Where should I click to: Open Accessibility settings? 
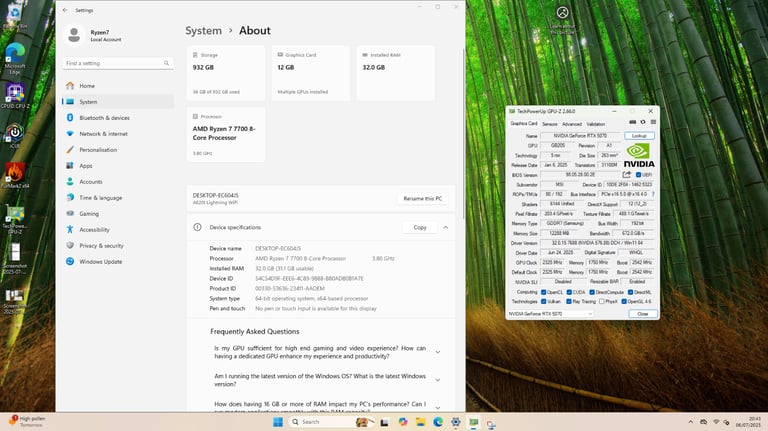pyautogui.click(x=118, y=230)
